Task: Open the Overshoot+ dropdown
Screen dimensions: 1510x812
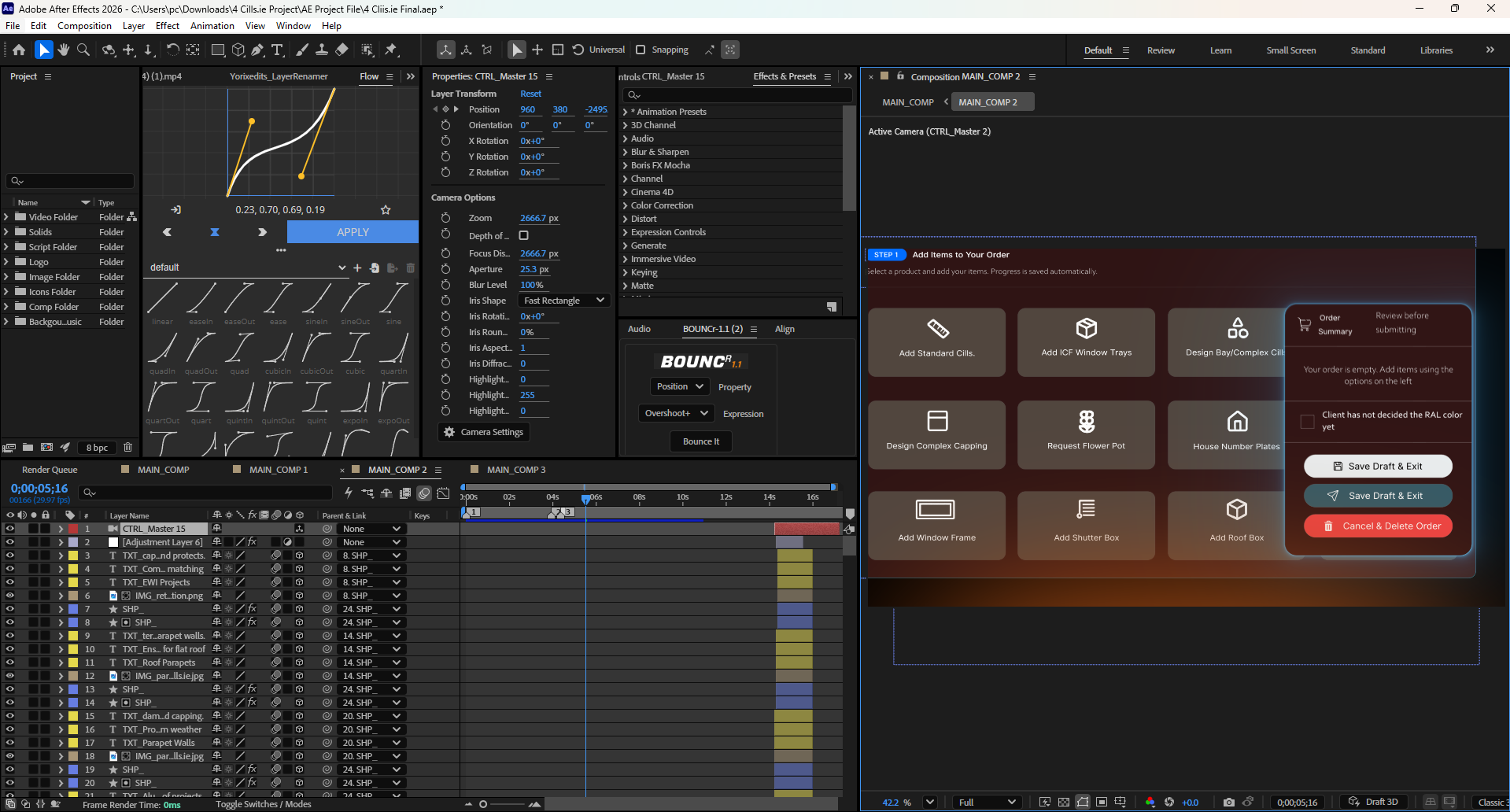Action: click(676, 413)
